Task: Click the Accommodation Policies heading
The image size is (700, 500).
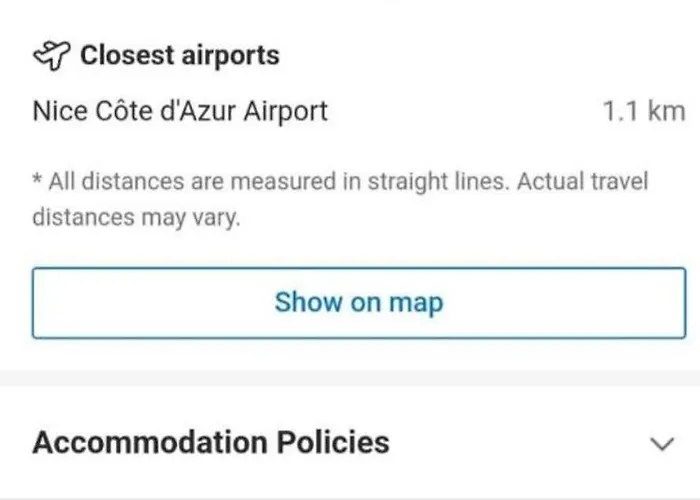Action: 211,442
